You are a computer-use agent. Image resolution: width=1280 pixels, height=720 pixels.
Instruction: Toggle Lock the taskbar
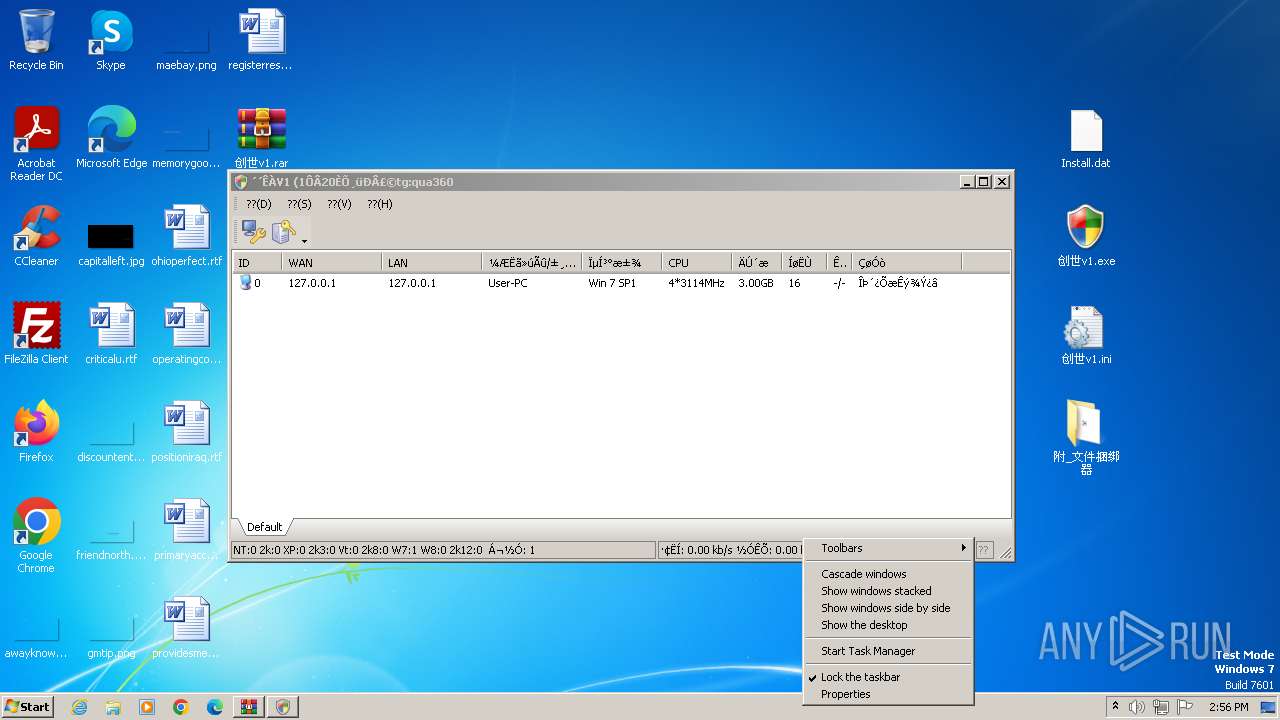[888, 677]
